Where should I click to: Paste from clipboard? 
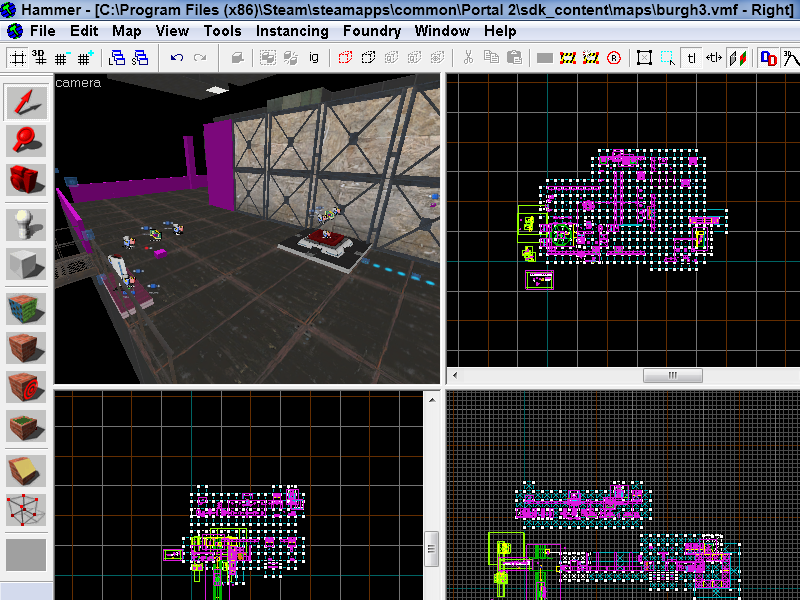click(514, 58)
